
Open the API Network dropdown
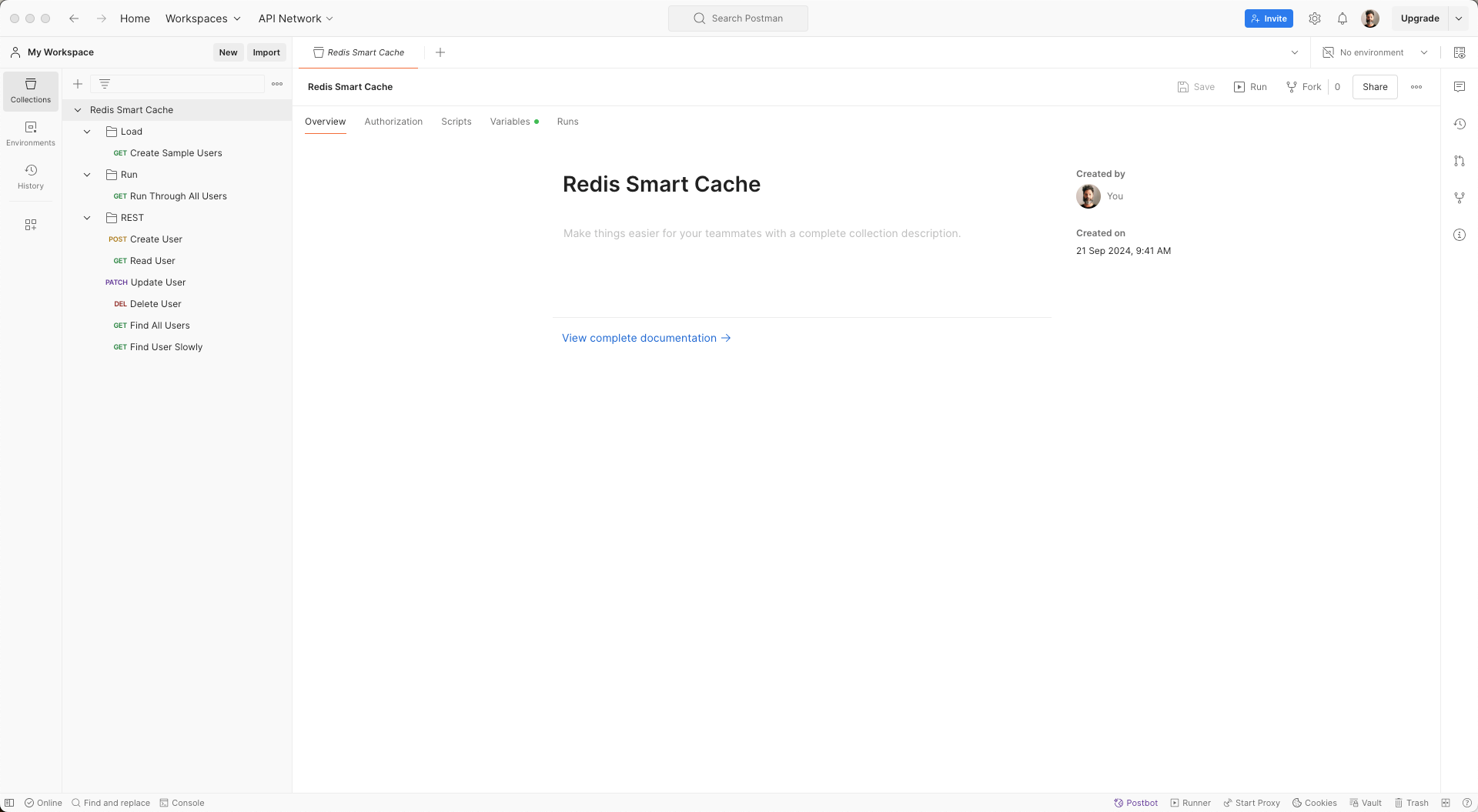coord(296,18)
